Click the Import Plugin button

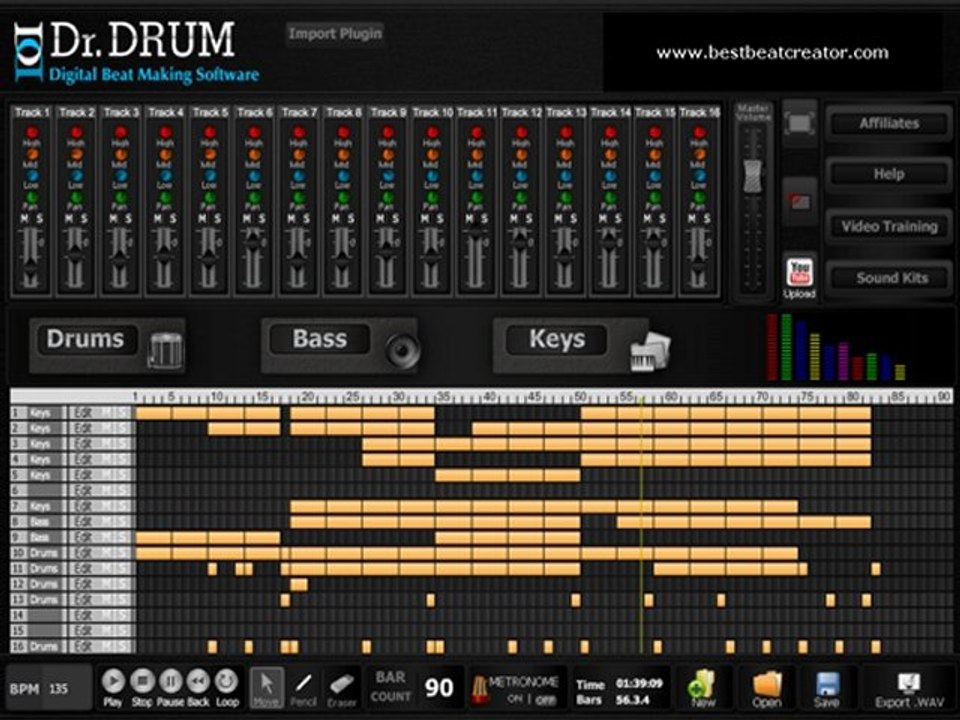[x=335, y=34]
